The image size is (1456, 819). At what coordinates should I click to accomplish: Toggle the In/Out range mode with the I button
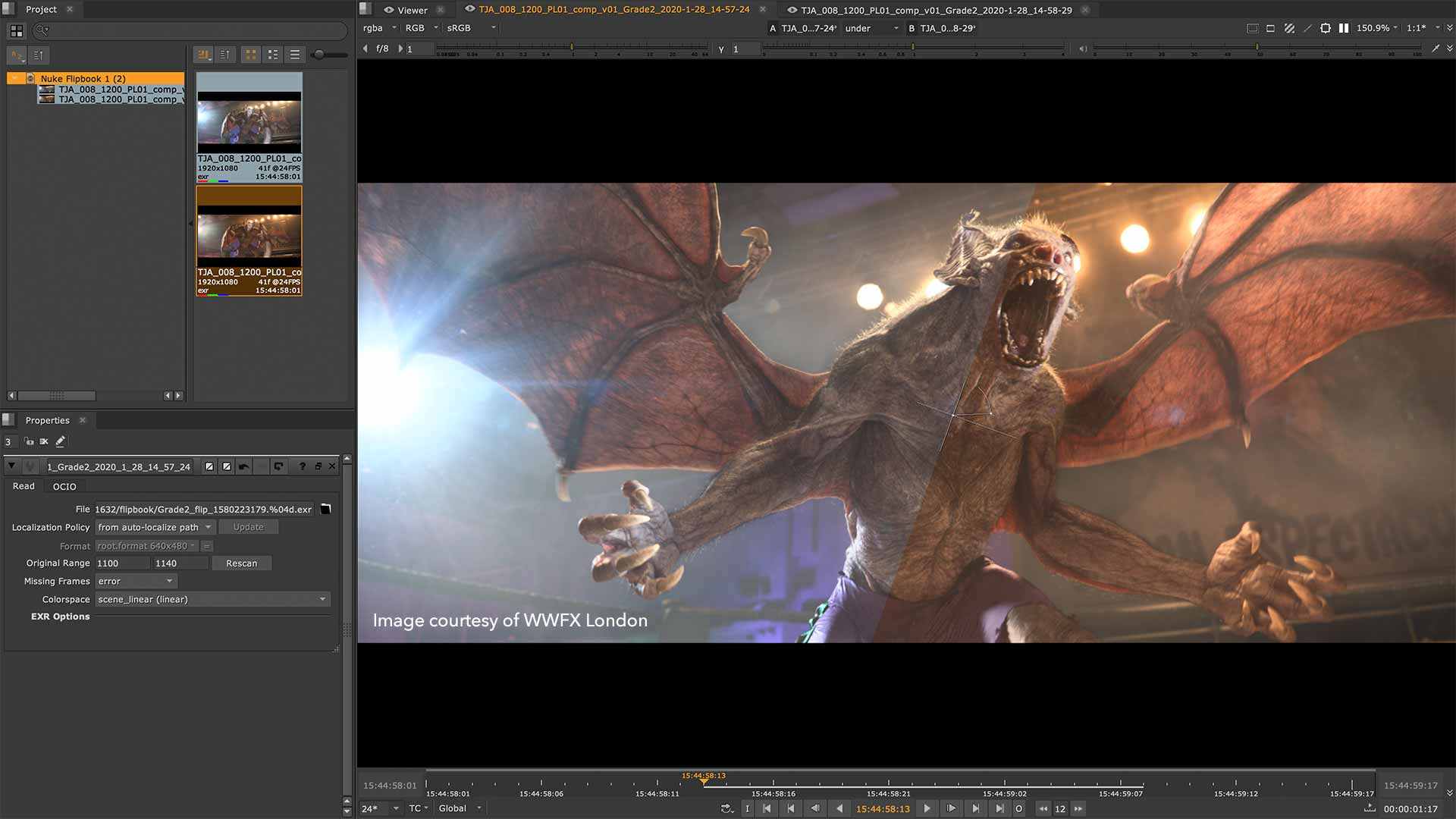point(748,808)
